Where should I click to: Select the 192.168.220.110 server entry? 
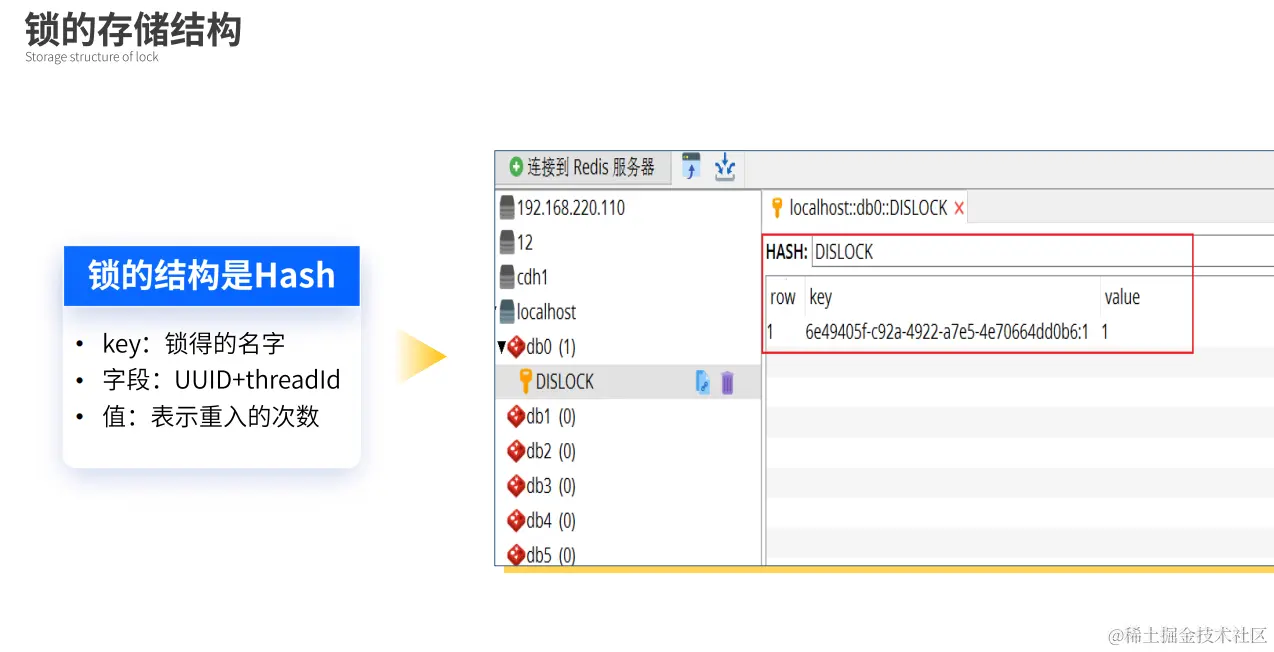click(570, 208)
